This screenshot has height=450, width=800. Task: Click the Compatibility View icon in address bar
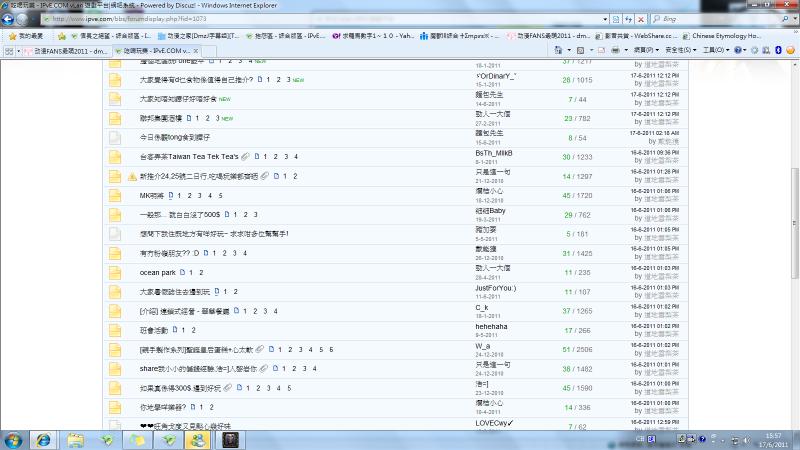click(616, 19)
